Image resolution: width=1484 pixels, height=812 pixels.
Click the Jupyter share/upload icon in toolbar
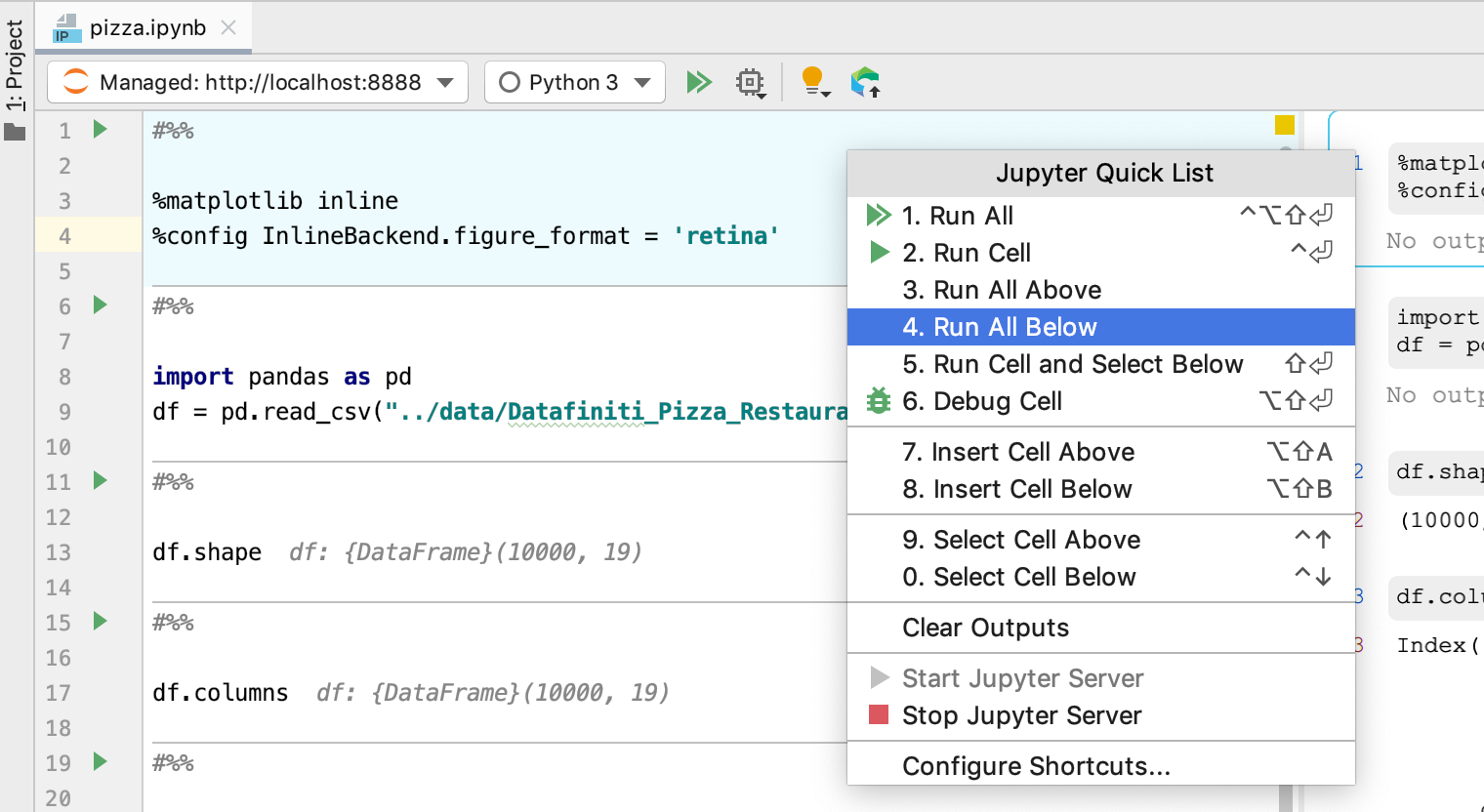865,82
